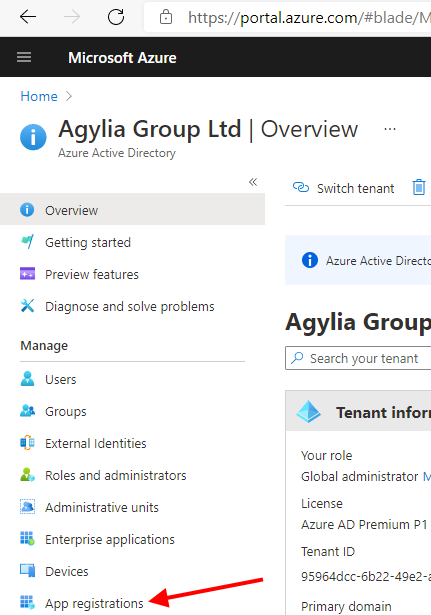This screenshot has height=615, width=431.
Task: Click the breadcrumb chevron after Home
Action: (x=69, y=96)
